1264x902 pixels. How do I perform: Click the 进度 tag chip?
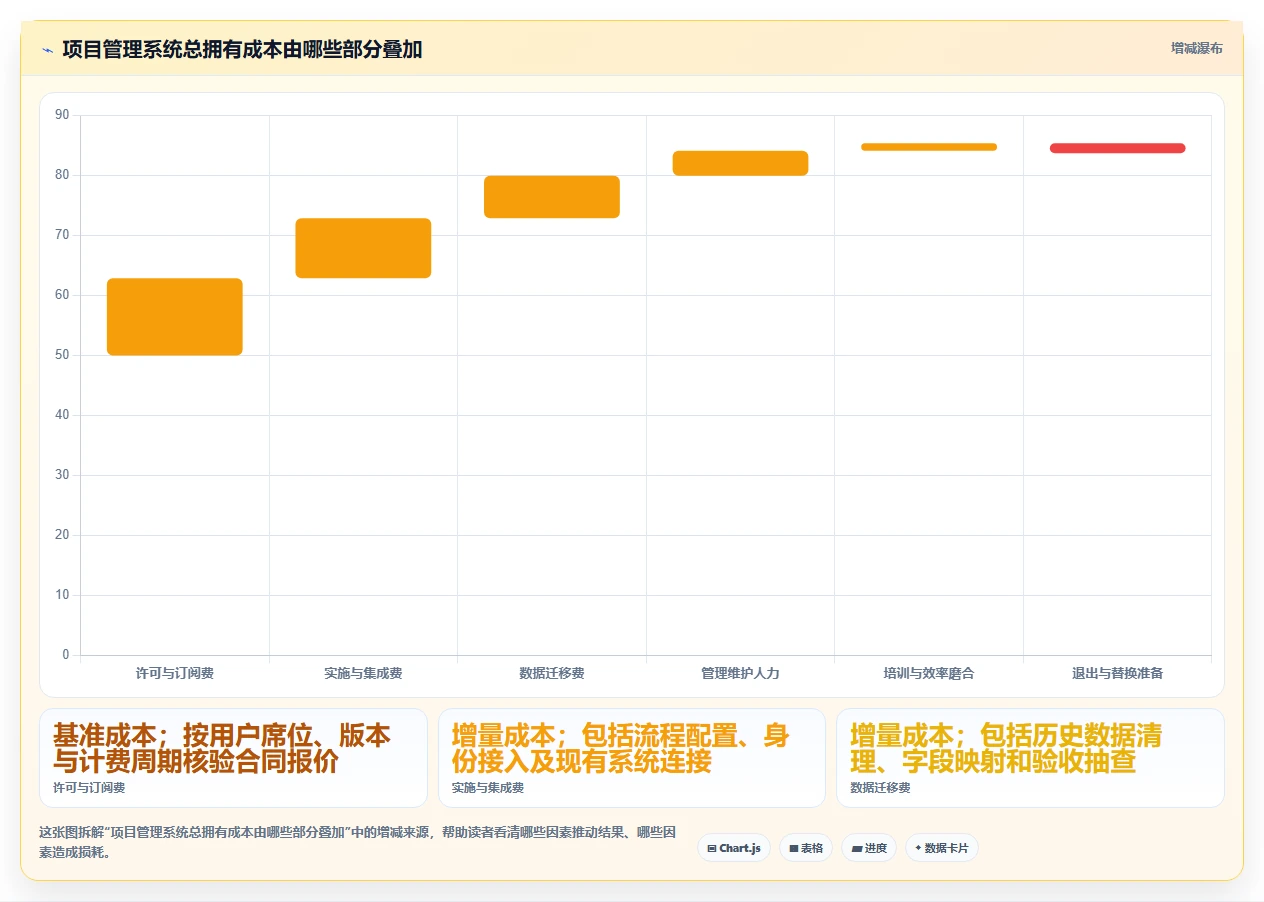pyautogui.click(x=869, y=848)
